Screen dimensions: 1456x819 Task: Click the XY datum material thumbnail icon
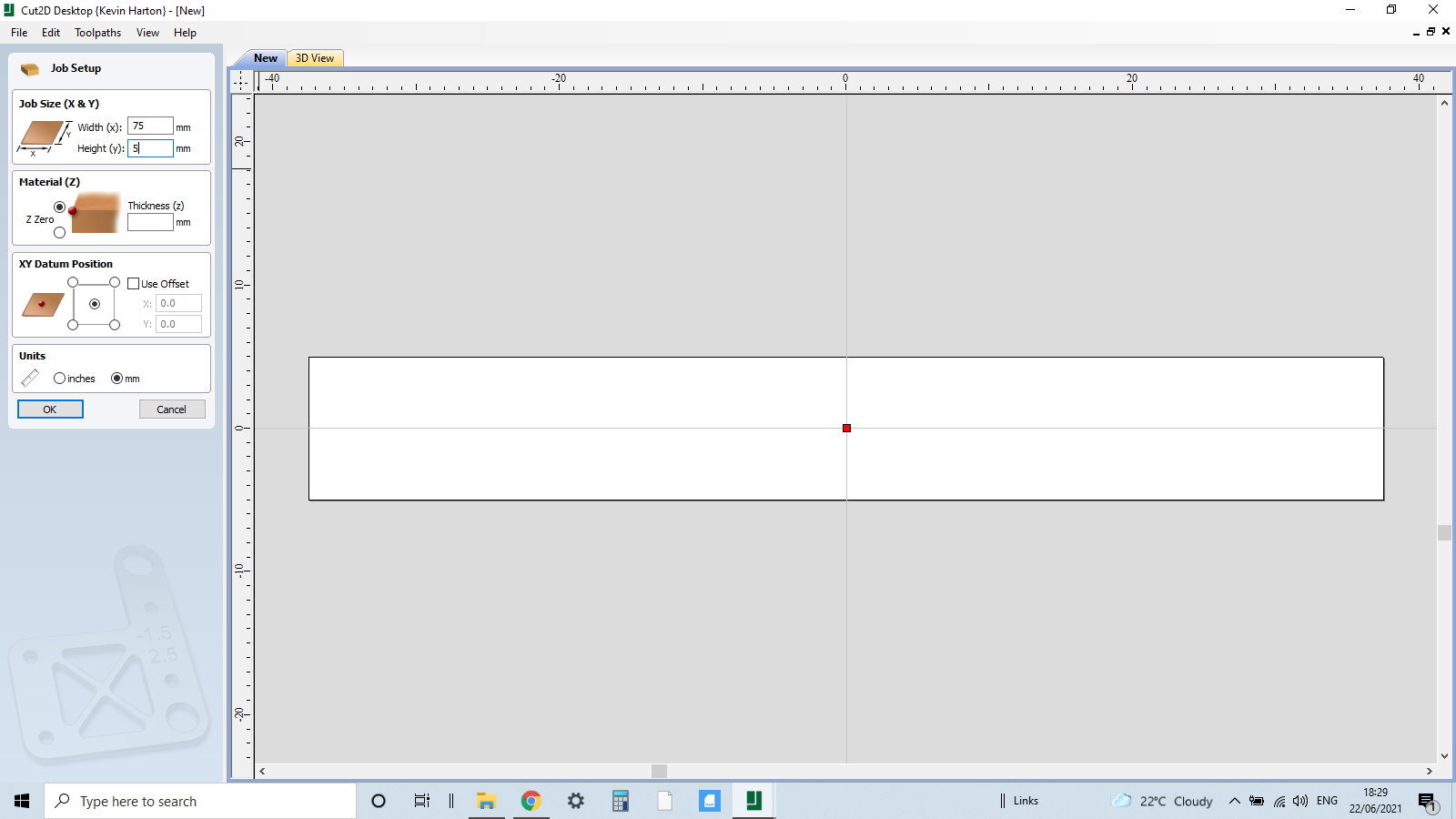tap(40, 306)
